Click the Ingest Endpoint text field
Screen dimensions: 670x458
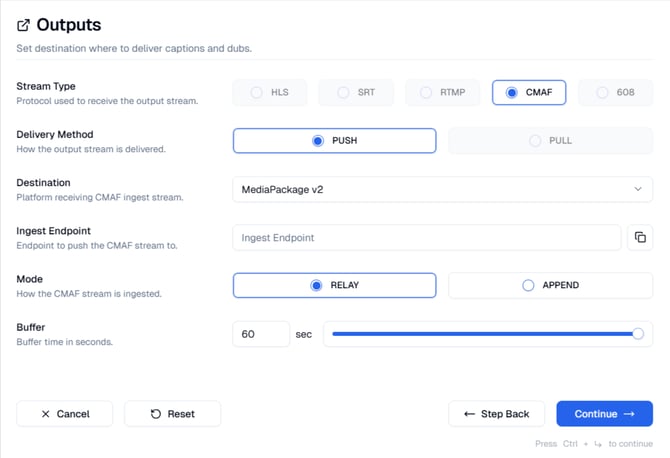426,237
